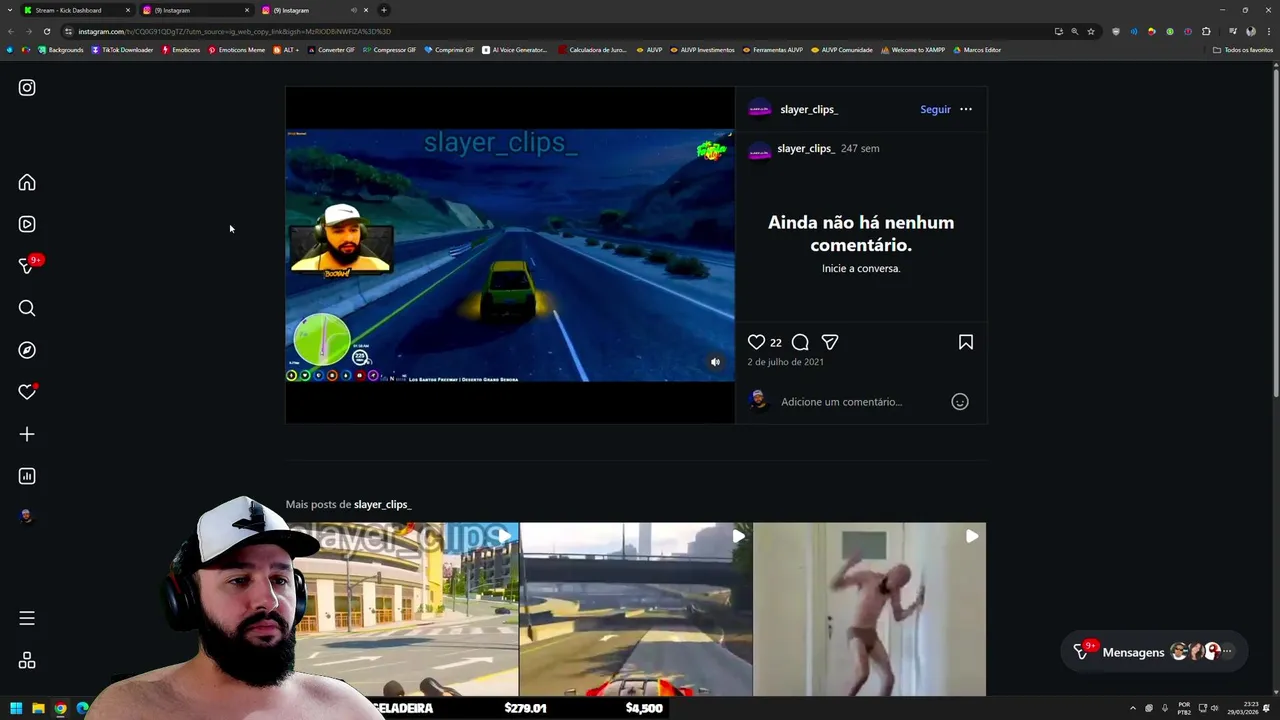Click the '2 de julho de 2021' date
This screenshot has height=720, width=1280.
click(x=786, y=362)
